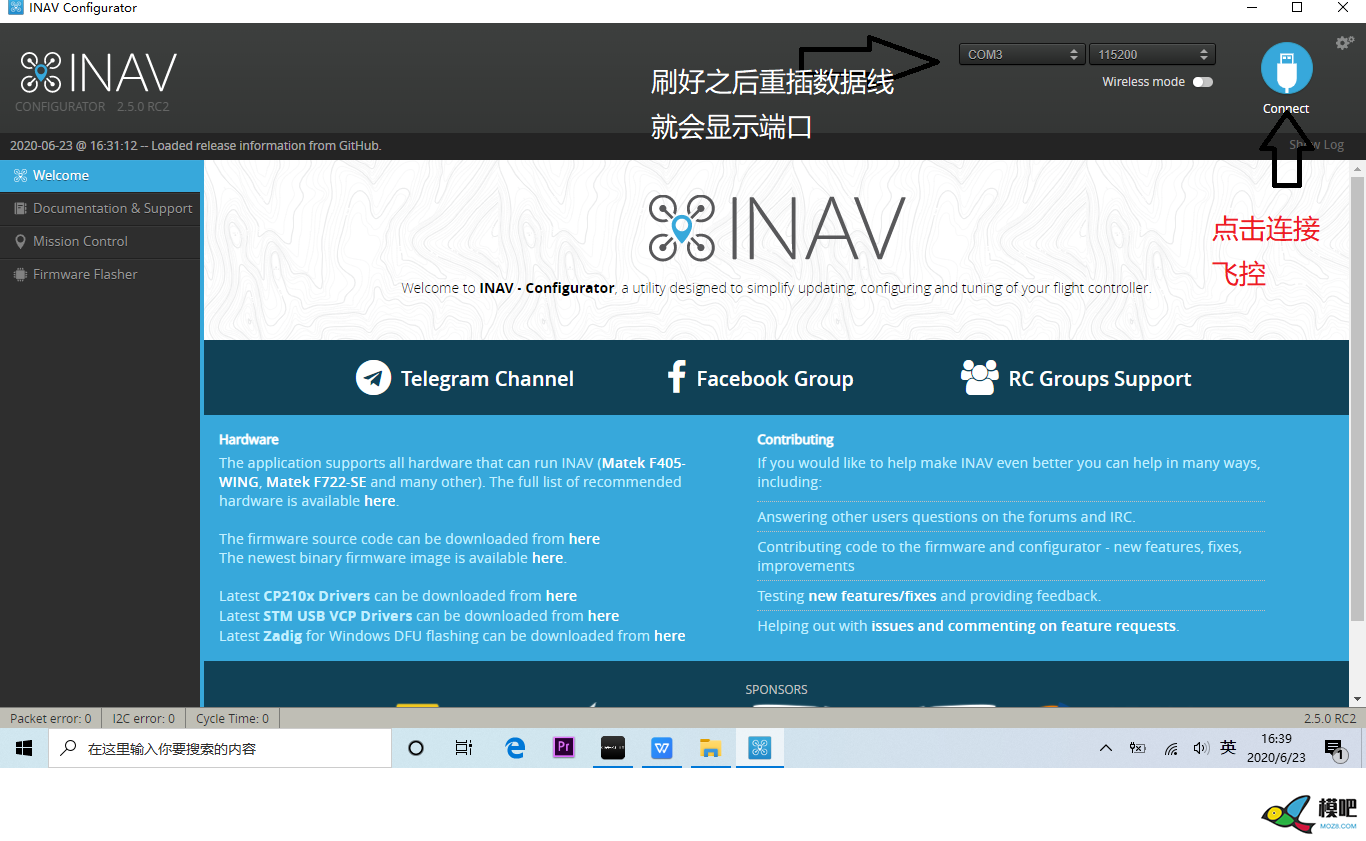Click the Windows taskbar search box
The height and width of the screenshot is (841, 1366).
click(x=220, y=748)
